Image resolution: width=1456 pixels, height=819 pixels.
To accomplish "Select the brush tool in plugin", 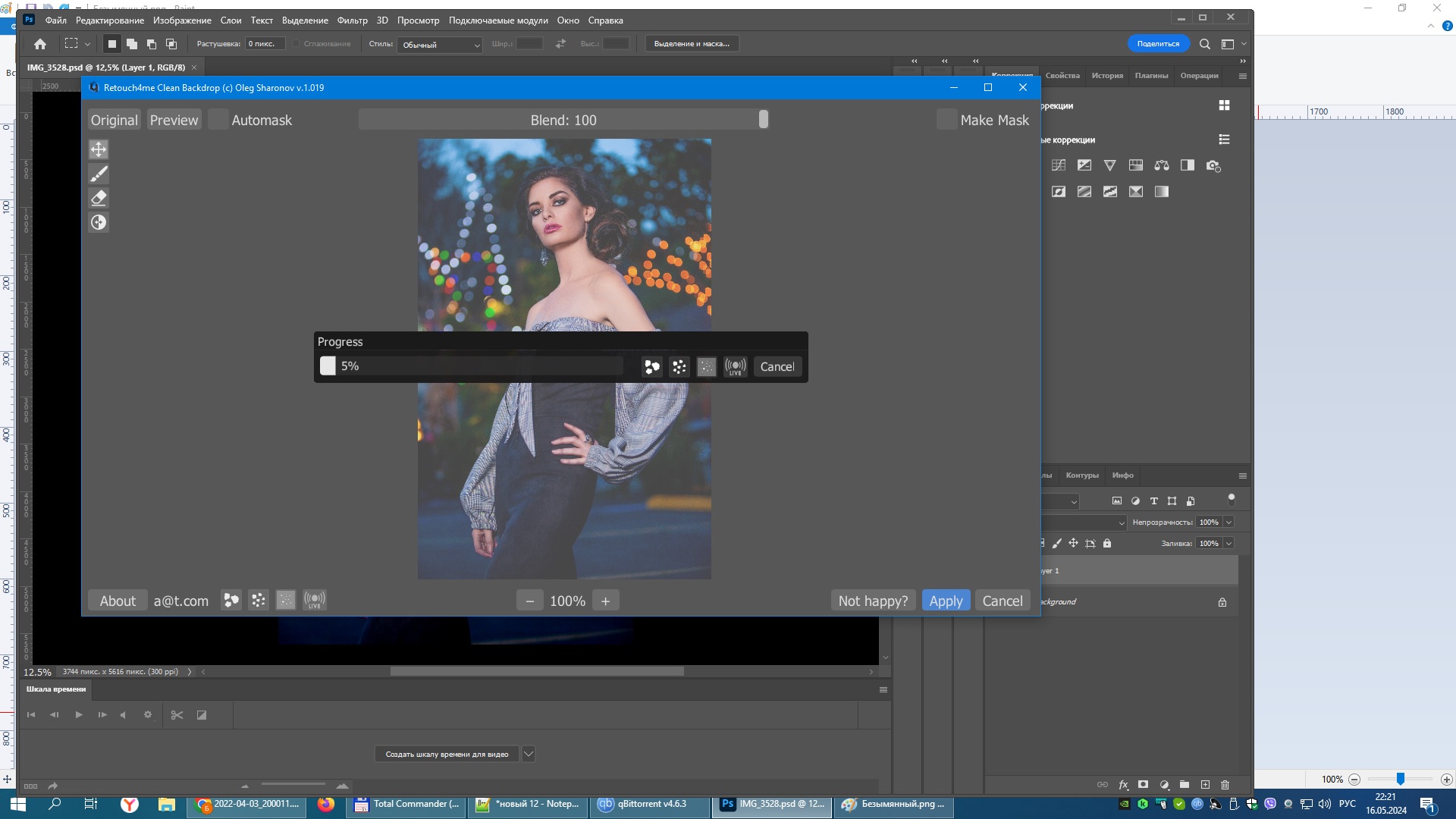I will click(99, 174).
